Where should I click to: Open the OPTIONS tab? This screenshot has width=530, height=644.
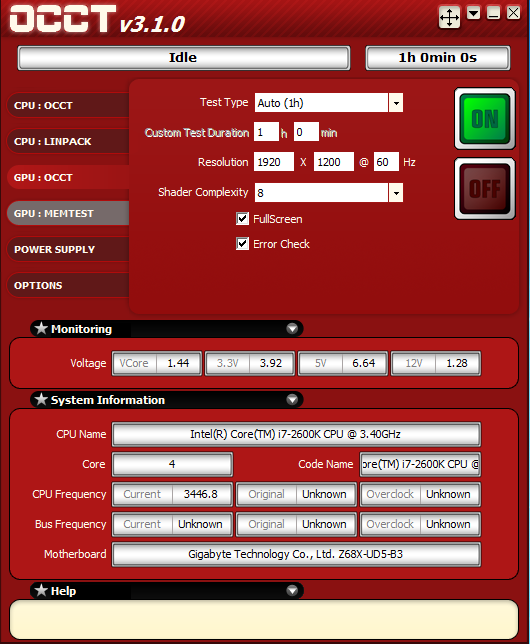[x=69, y=285]
